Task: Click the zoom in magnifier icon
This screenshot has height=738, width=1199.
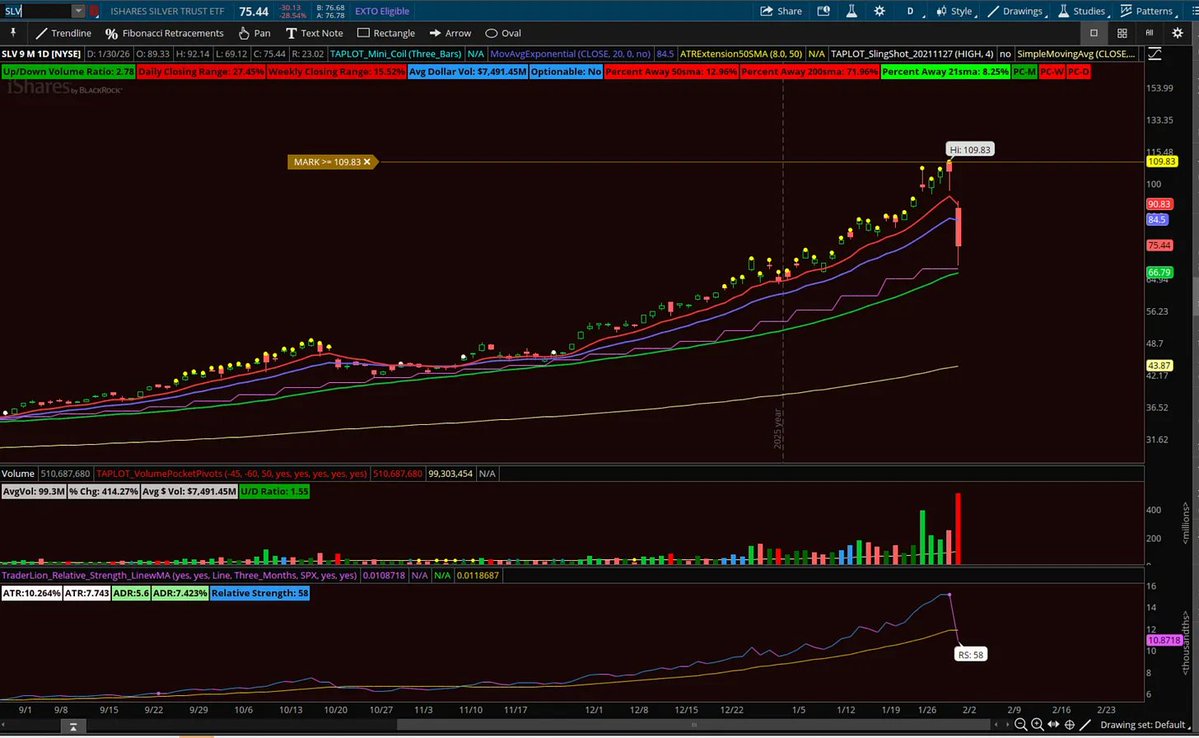Action: tap(1037, 724)
